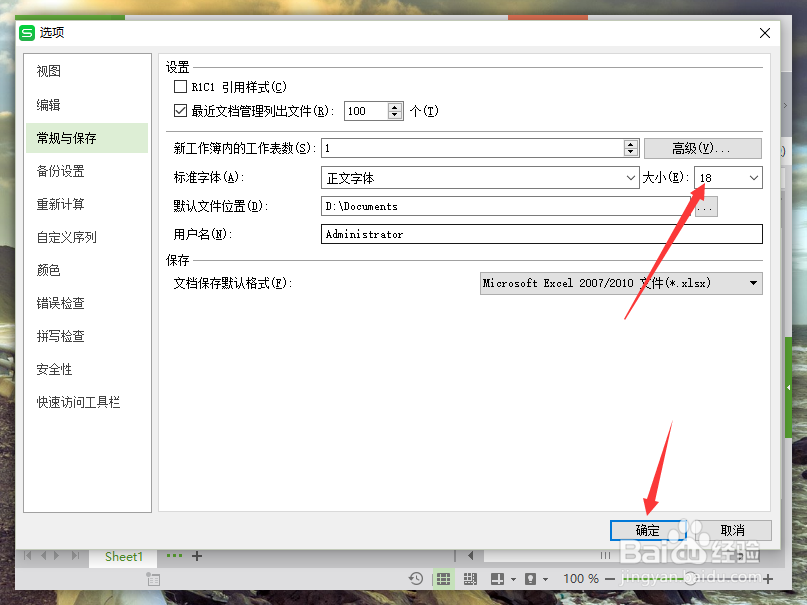Add a new sheet with the plus icon
807x605 pixels.
point(197,556)
